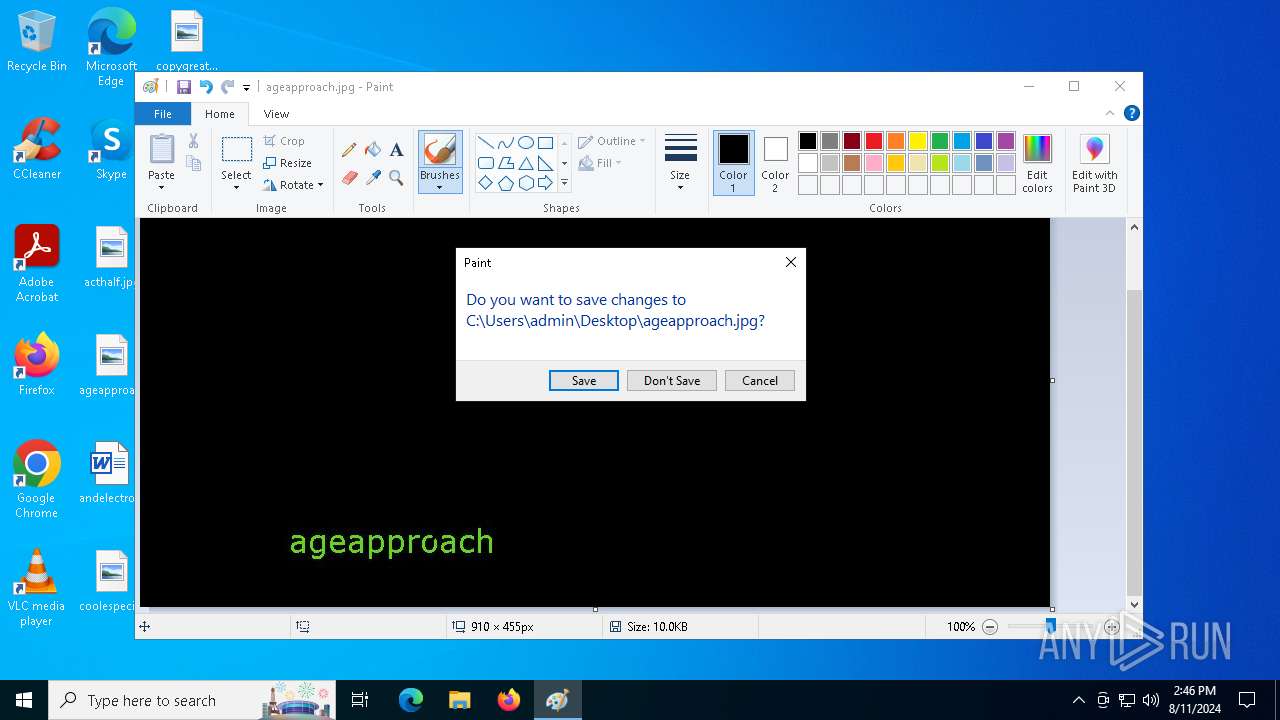Click the Copy icon in Clipboard group
The width and height of the screenshot is (1280, 720).
194,163
